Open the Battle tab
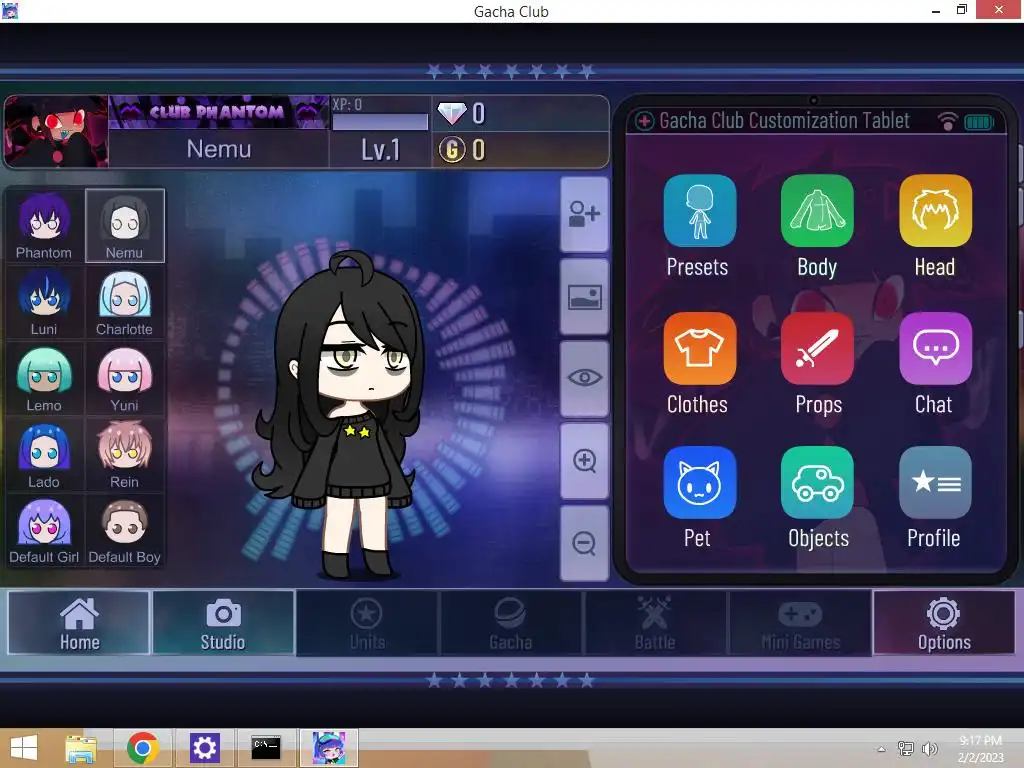The width and height of the screenshot is (1024, 768). (x=655, y=623)
